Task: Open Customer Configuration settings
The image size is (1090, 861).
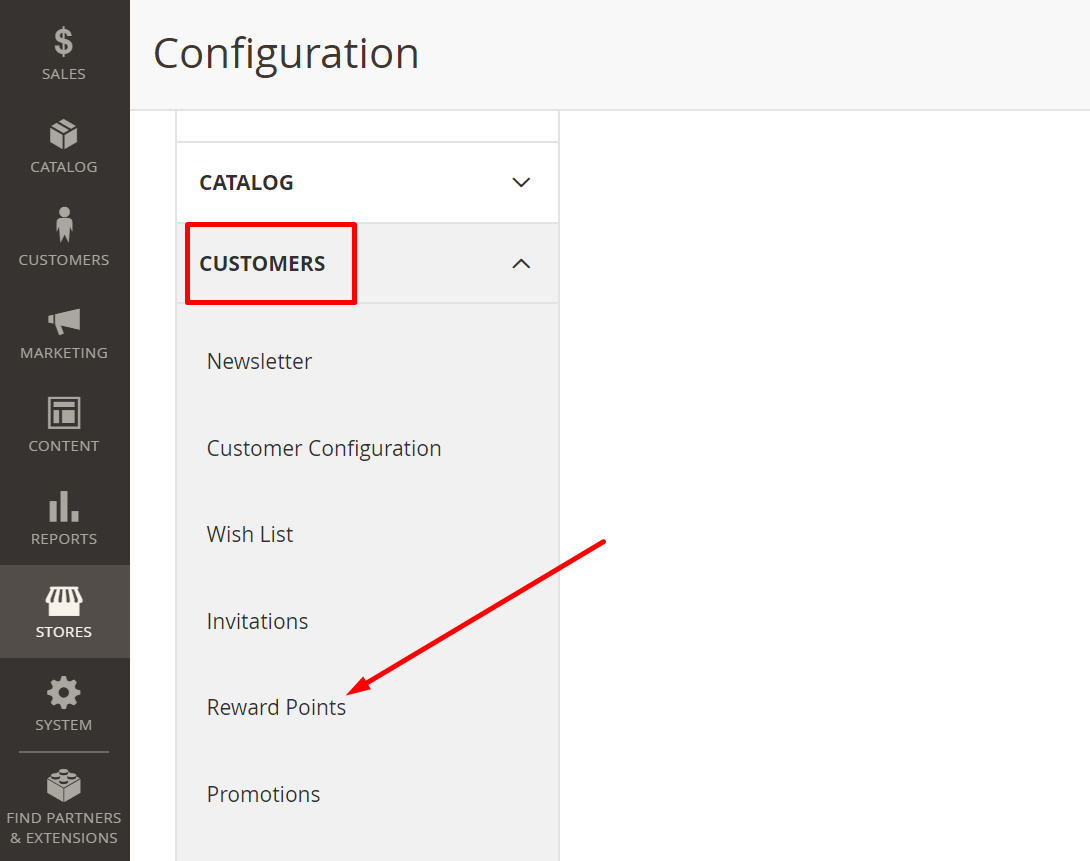Action: point(324,448)
